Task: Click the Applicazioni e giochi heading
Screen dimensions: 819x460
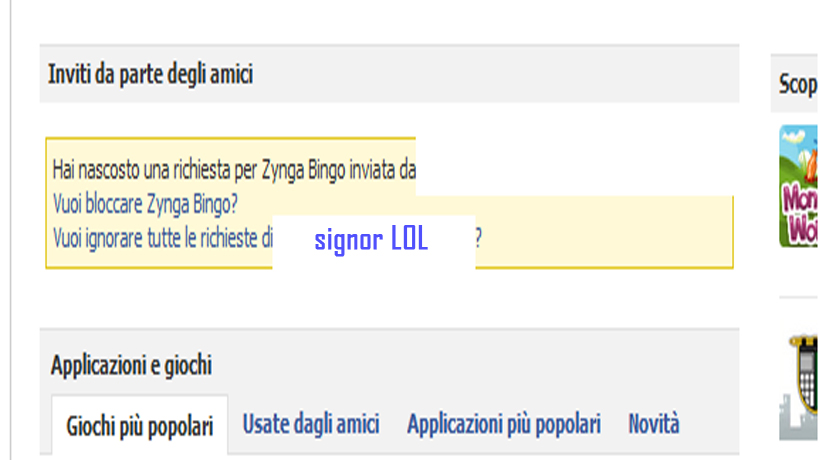Action: click(131, 365)
